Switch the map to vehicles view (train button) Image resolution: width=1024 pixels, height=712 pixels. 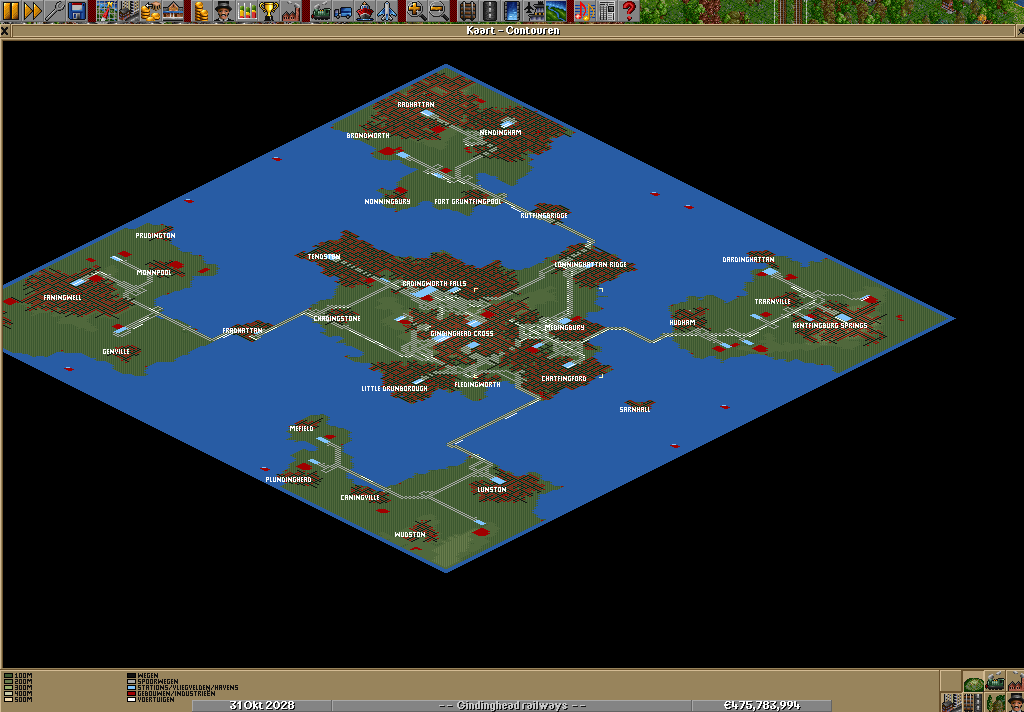coord(995,681)
